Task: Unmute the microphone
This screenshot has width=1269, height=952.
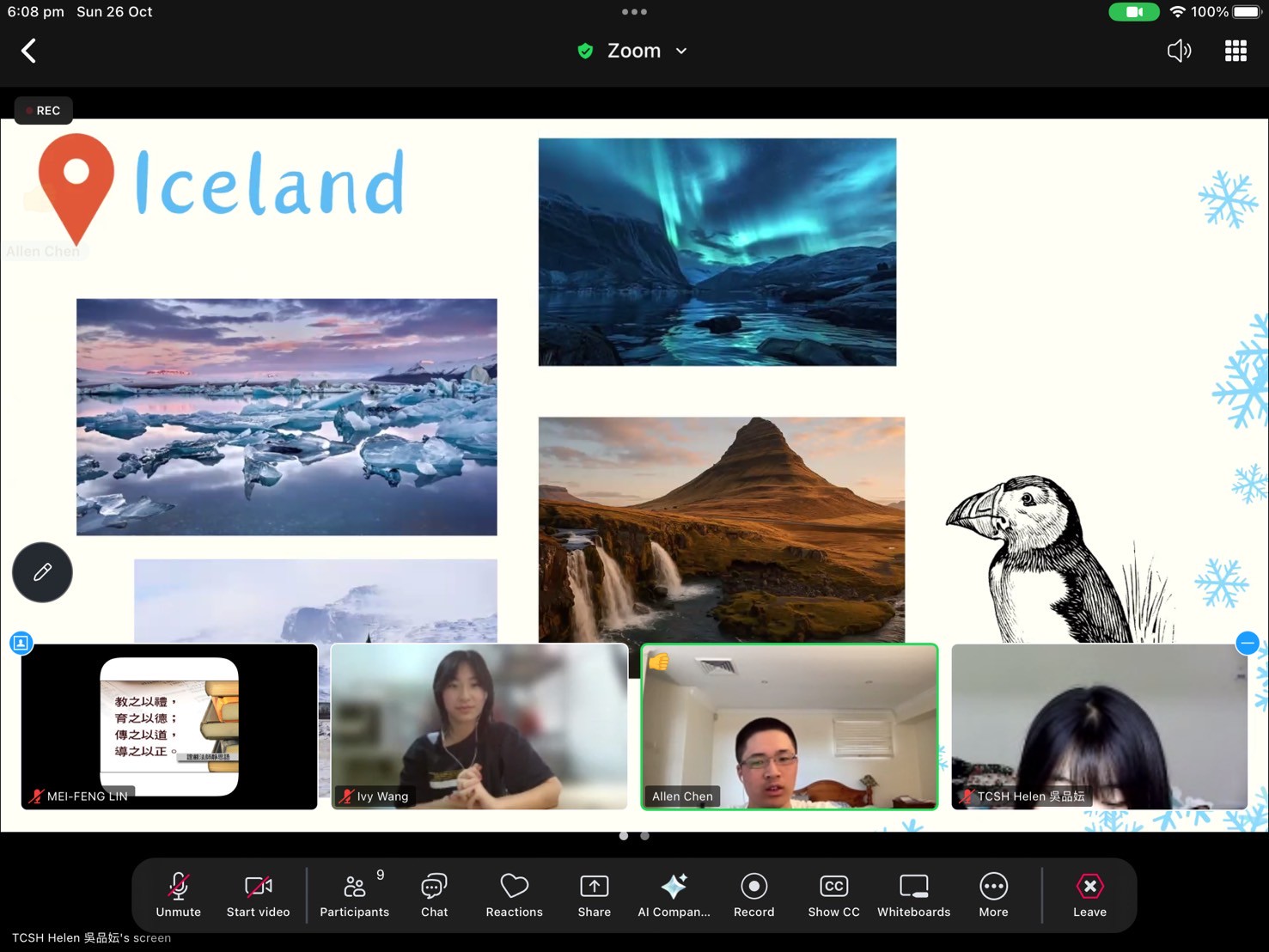Action: (x=178, y=894)
